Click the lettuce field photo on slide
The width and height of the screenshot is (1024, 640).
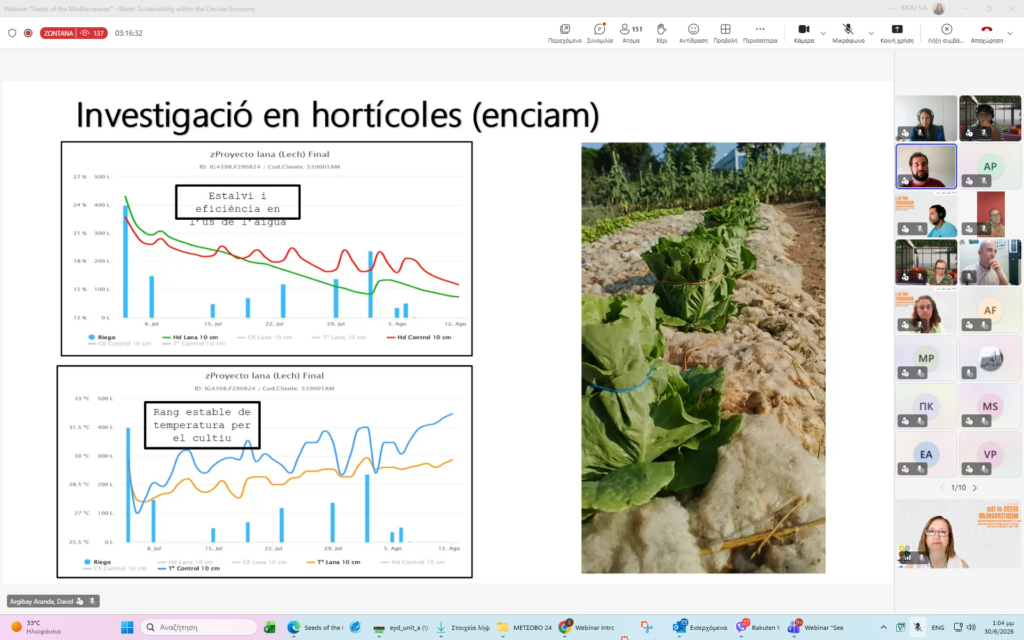click(703, 358)
